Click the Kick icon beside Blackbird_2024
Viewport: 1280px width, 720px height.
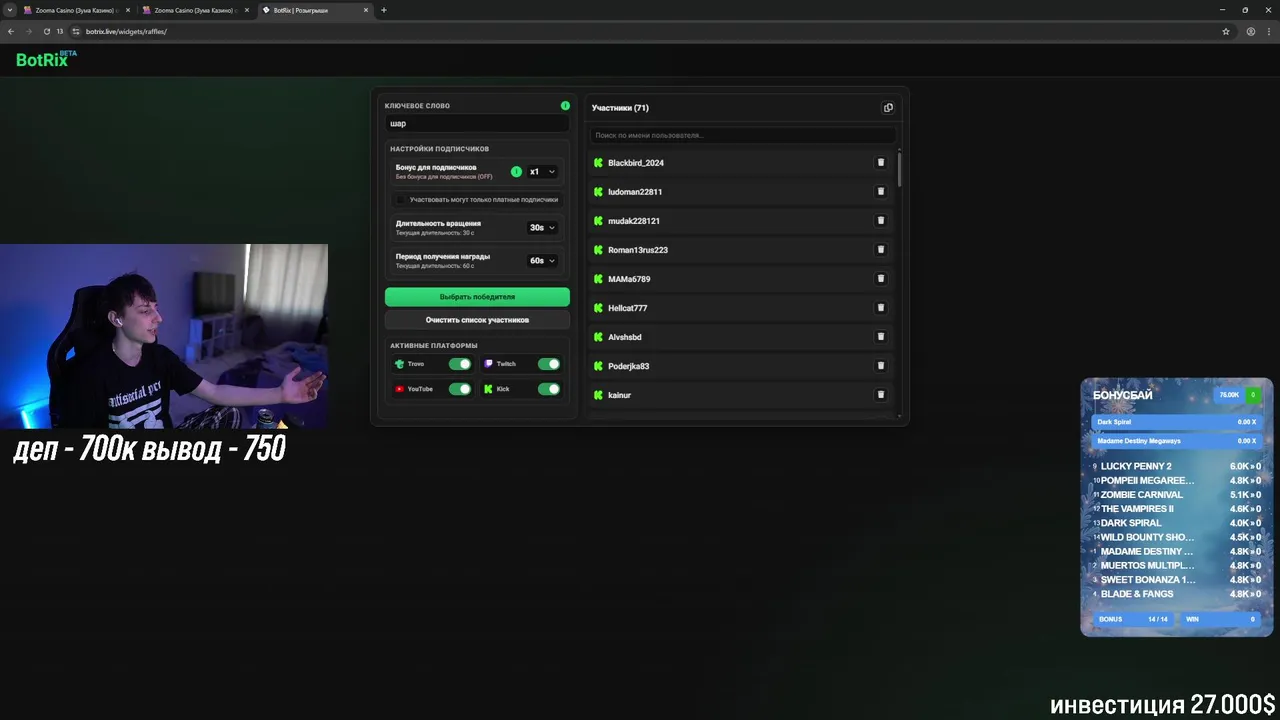(598, 162)
